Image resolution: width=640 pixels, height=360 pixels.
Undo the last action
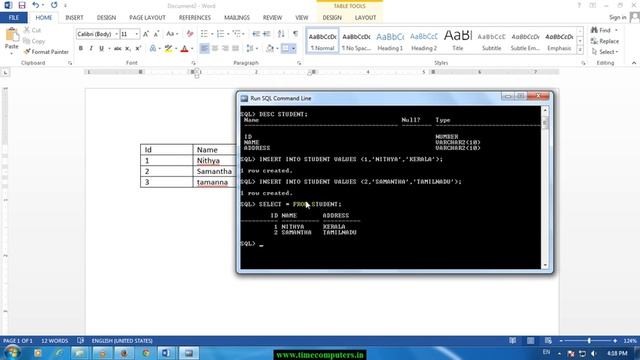pyautogui.click(x=36, y=5)
